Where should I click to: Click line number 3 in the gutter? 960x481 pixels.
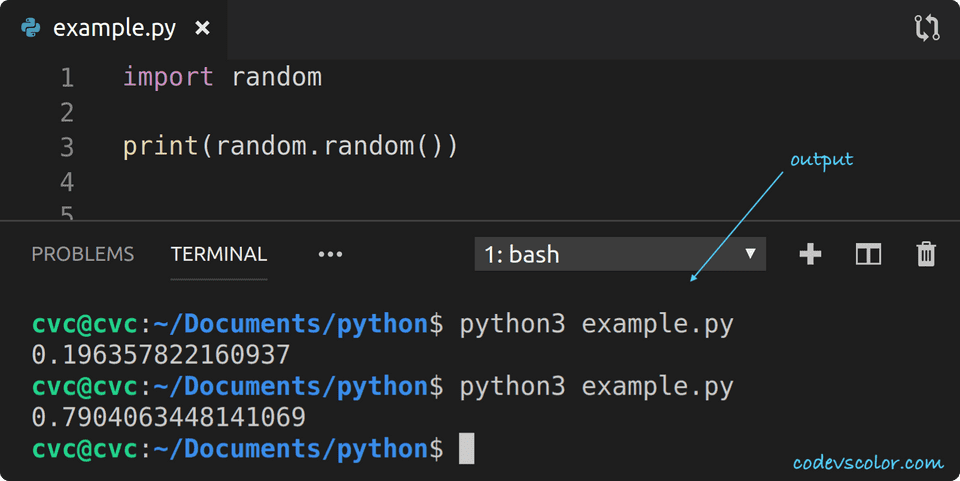pyautogui.click(x=67, y=147)
